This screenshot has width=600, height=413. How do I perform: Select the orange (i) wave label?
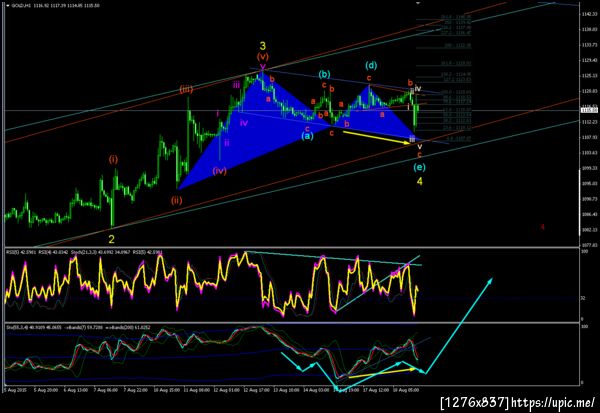113,160
